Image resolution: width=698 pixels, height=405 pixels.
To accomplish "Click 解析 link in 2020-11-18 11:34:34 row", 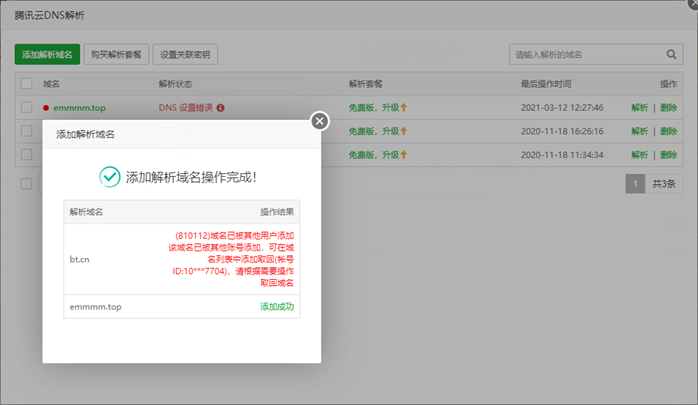I will pyautogui.click(x=640, y=154).
